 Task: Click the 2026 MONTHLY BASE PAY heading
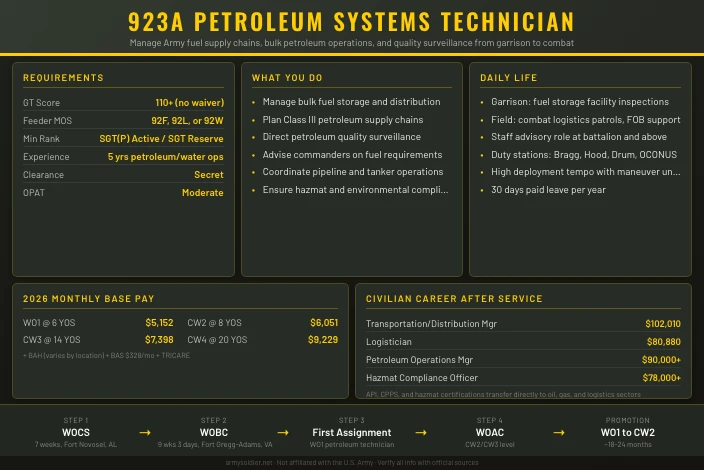click(88, 299)
